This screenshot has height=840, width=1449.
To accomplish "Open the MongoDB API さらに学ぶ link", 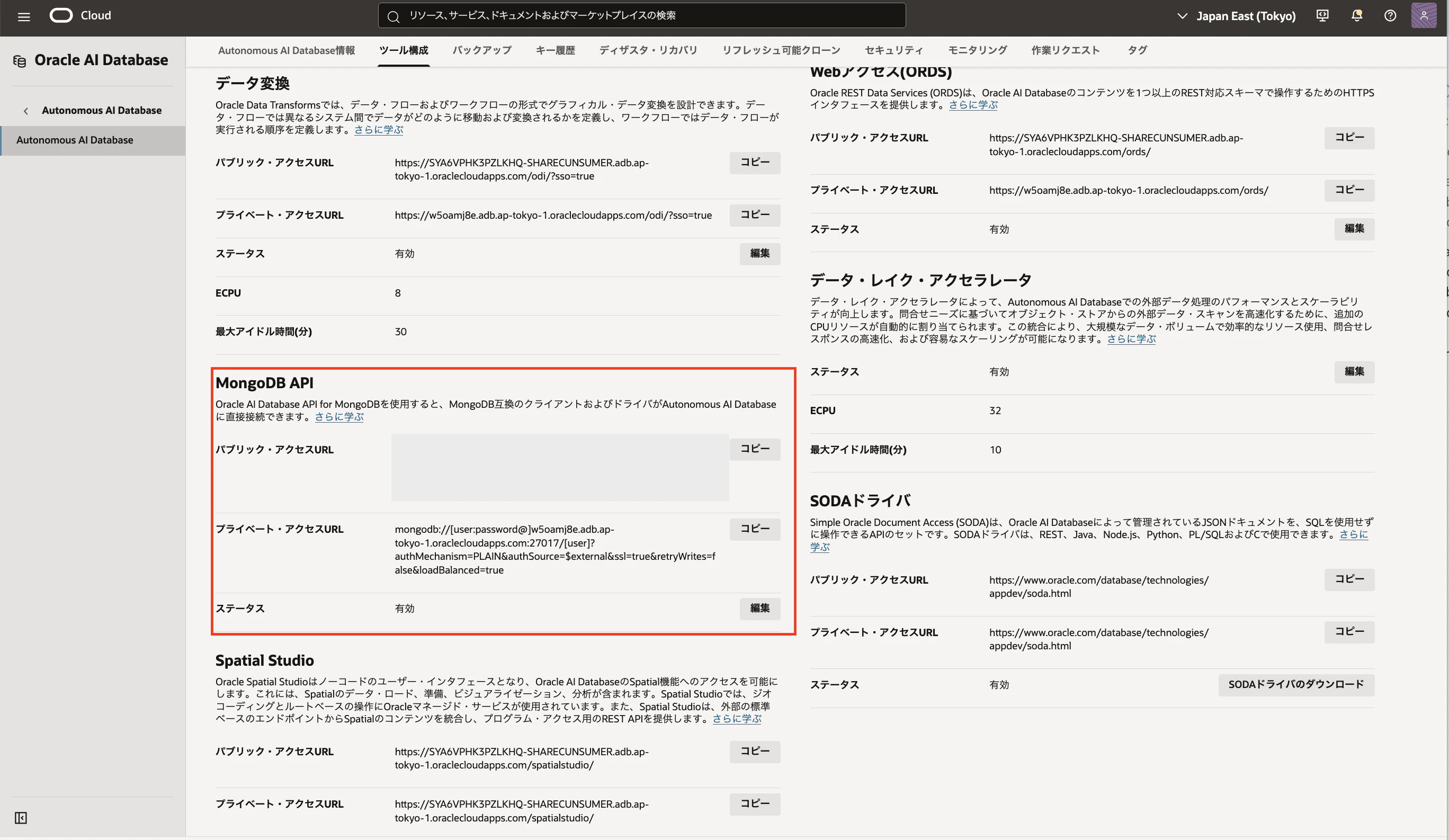I will [x=339, y=417].
